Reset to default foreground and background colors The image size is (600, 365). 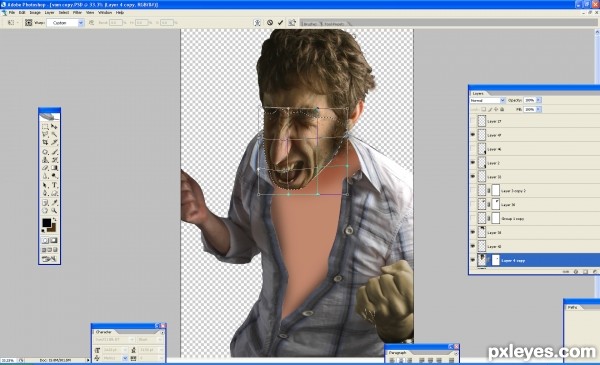pyautogui.click(x=43, y=231)
